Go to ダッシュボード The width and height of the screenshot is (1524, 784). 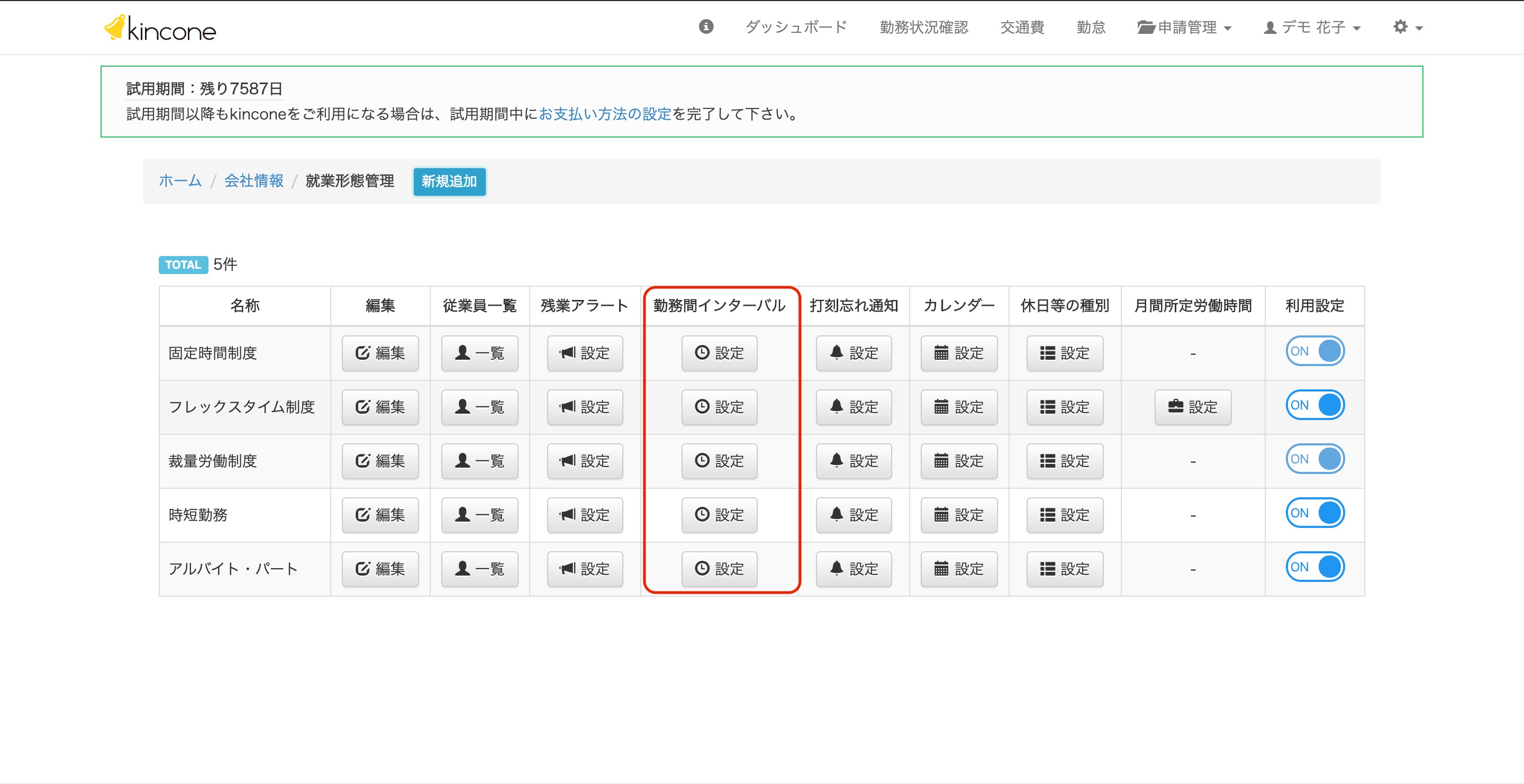click(796, 27)
